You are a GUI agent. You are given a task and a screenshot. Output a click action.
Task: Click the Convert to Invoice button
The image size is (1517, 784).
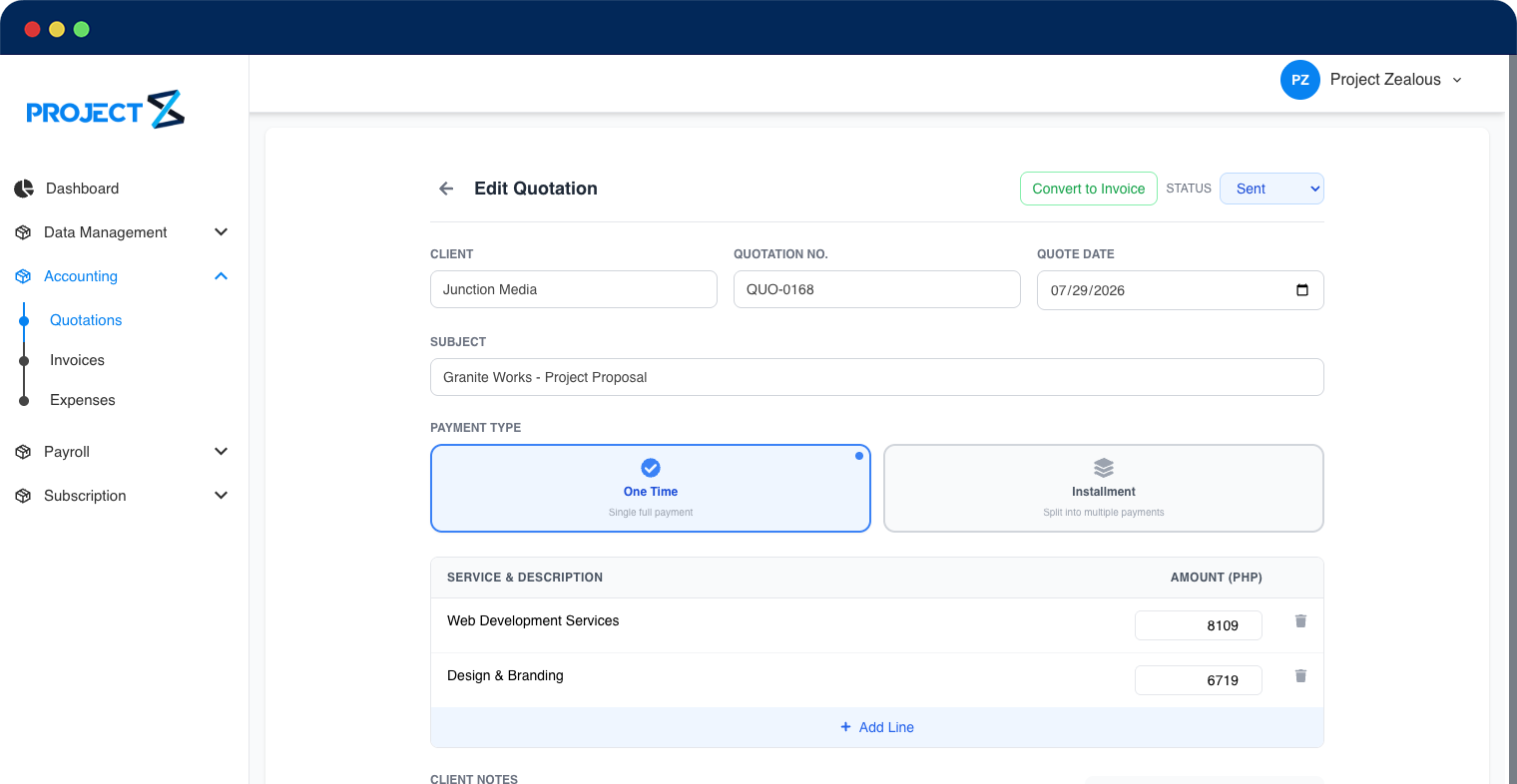coord(1089,189)
